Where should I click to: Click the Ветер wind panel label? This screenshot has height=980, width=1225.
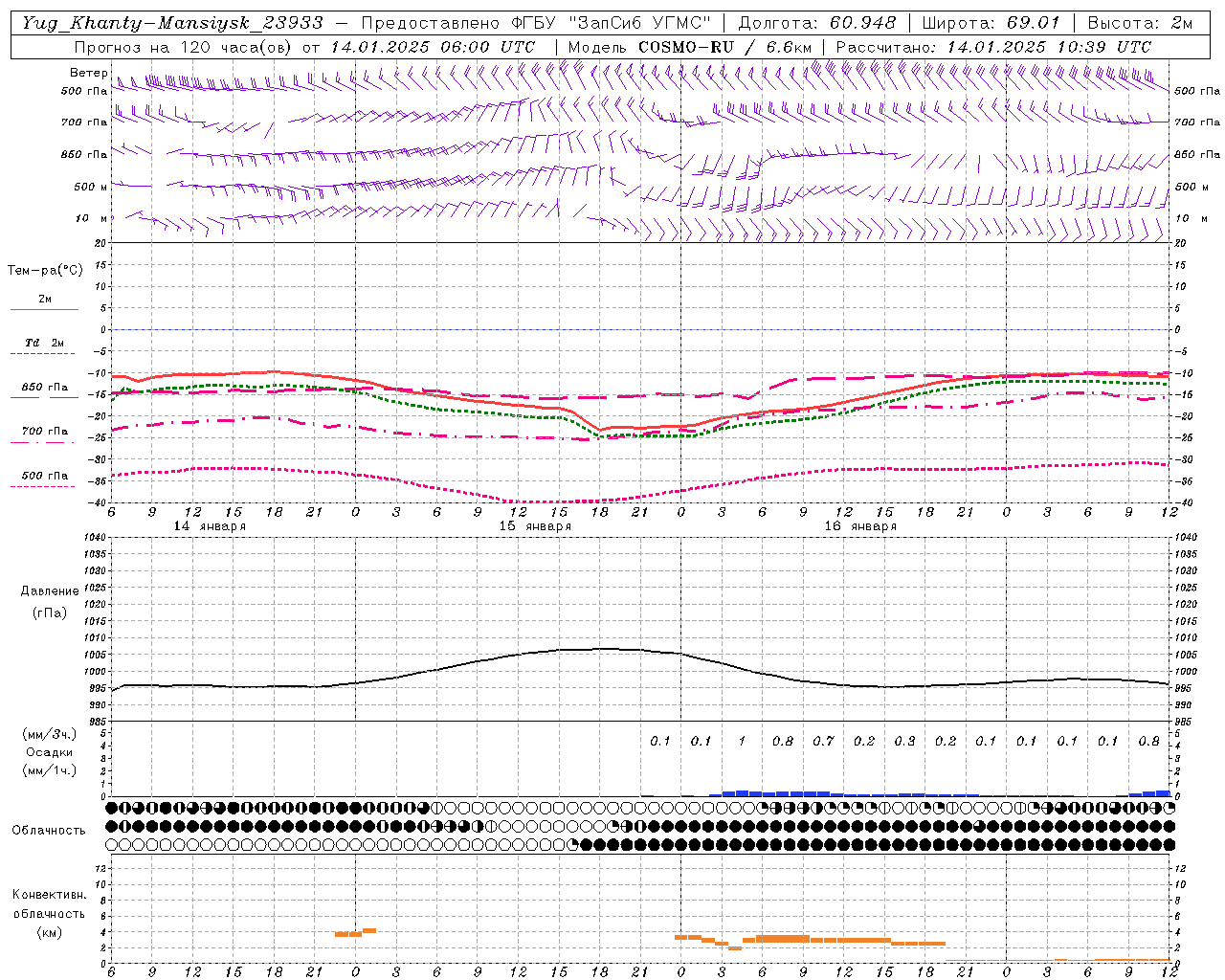[x=88, y=73]
